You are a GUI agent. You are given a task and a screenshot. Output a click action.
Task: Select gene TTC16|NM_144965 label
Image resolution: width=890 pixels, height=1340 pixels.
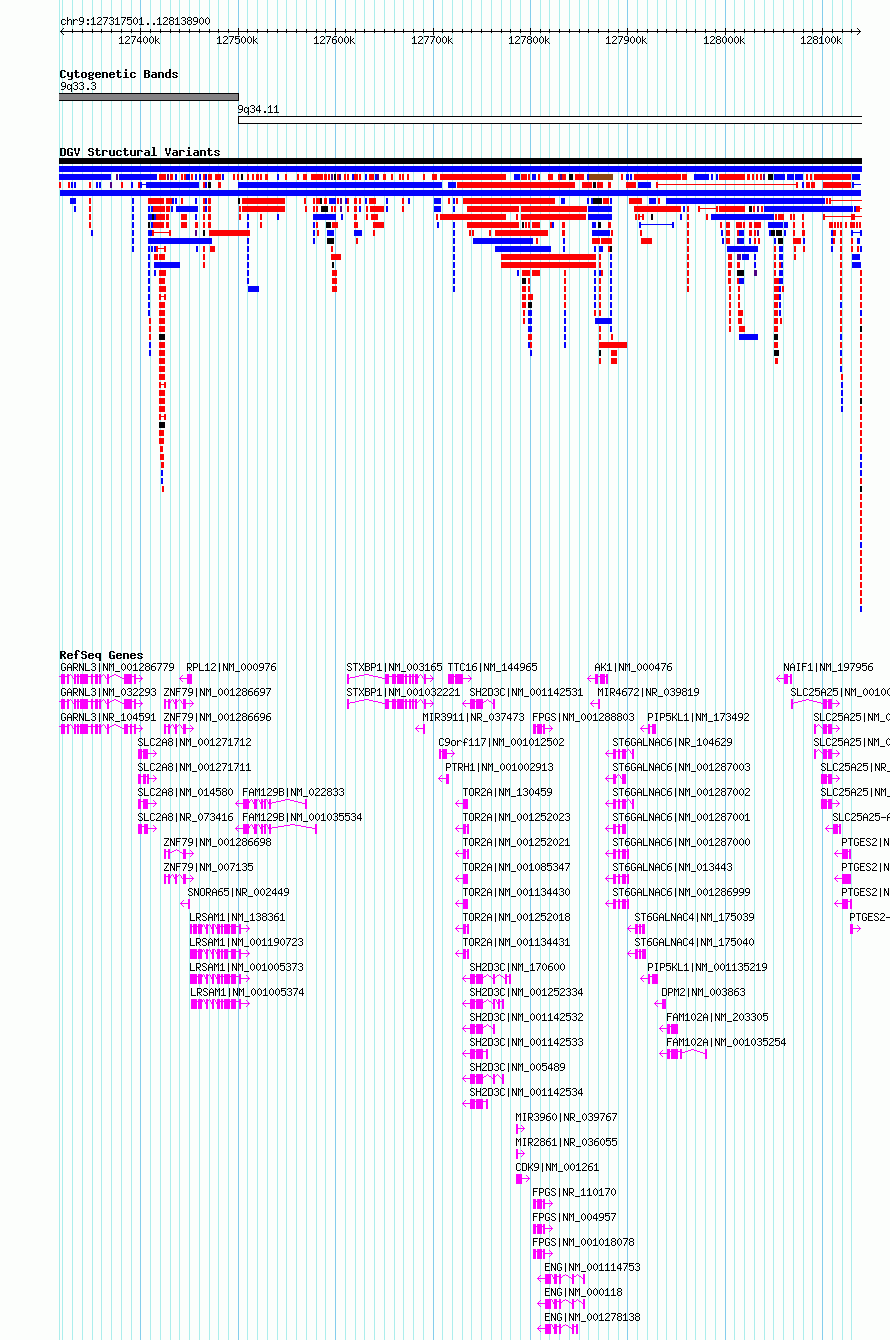pos(493,667)
